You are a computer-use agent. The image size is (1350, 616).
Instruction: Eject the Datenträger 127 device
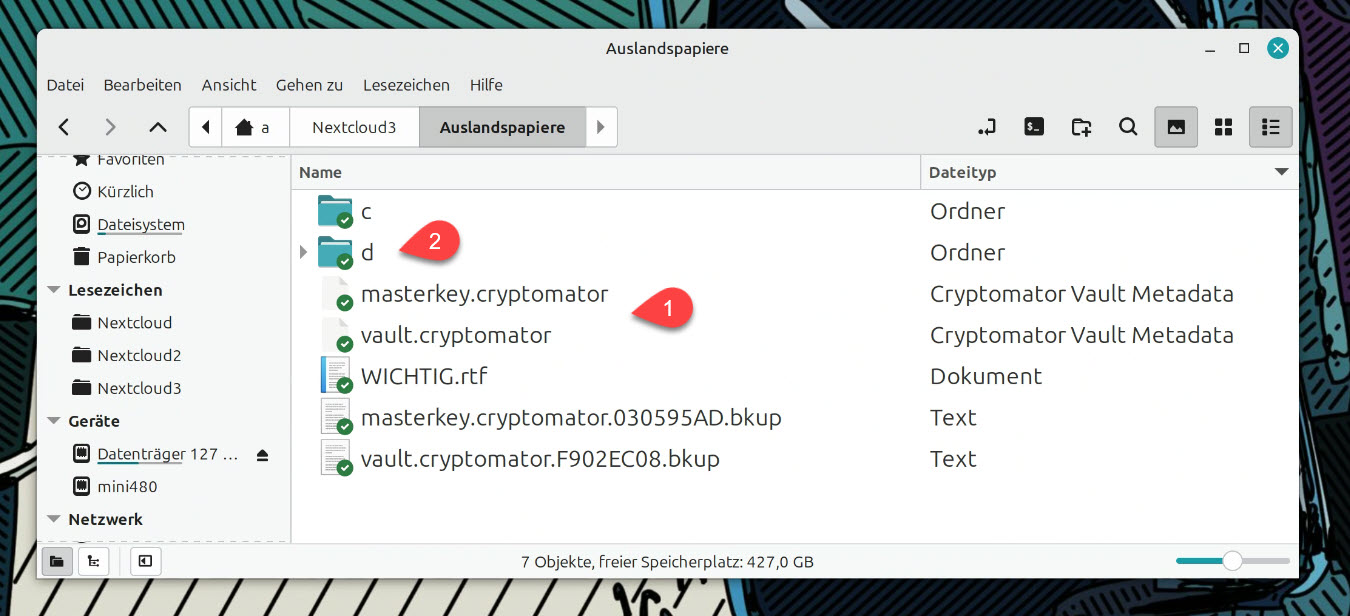tap(262, 455)
